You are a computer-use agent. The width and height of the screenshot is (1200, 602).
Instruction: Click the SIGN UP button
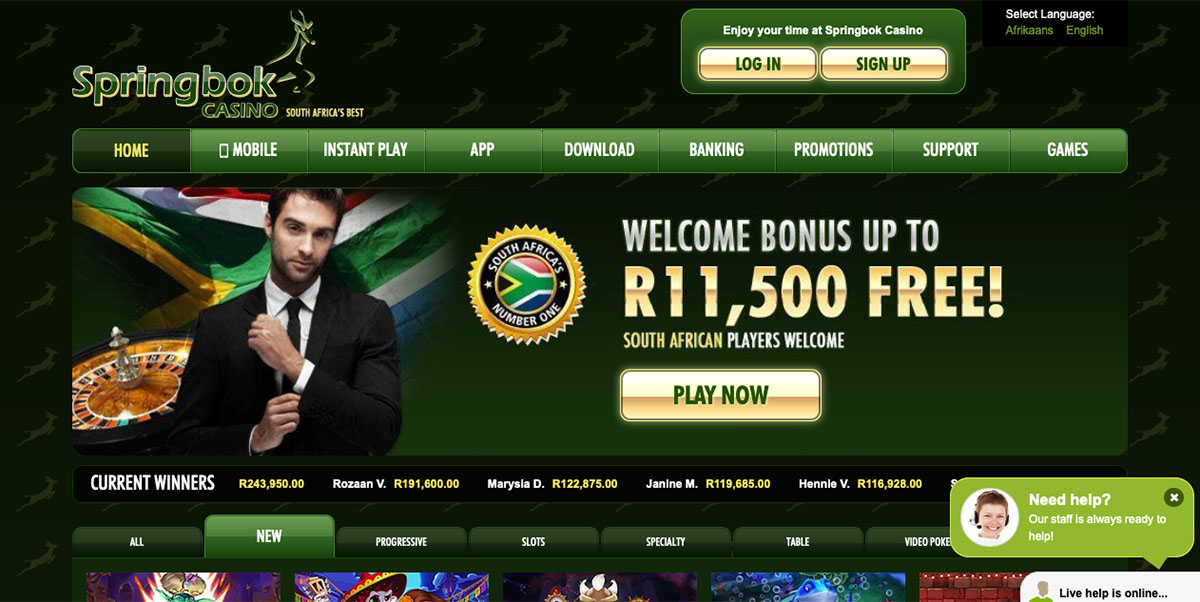[x=883, y=64]
